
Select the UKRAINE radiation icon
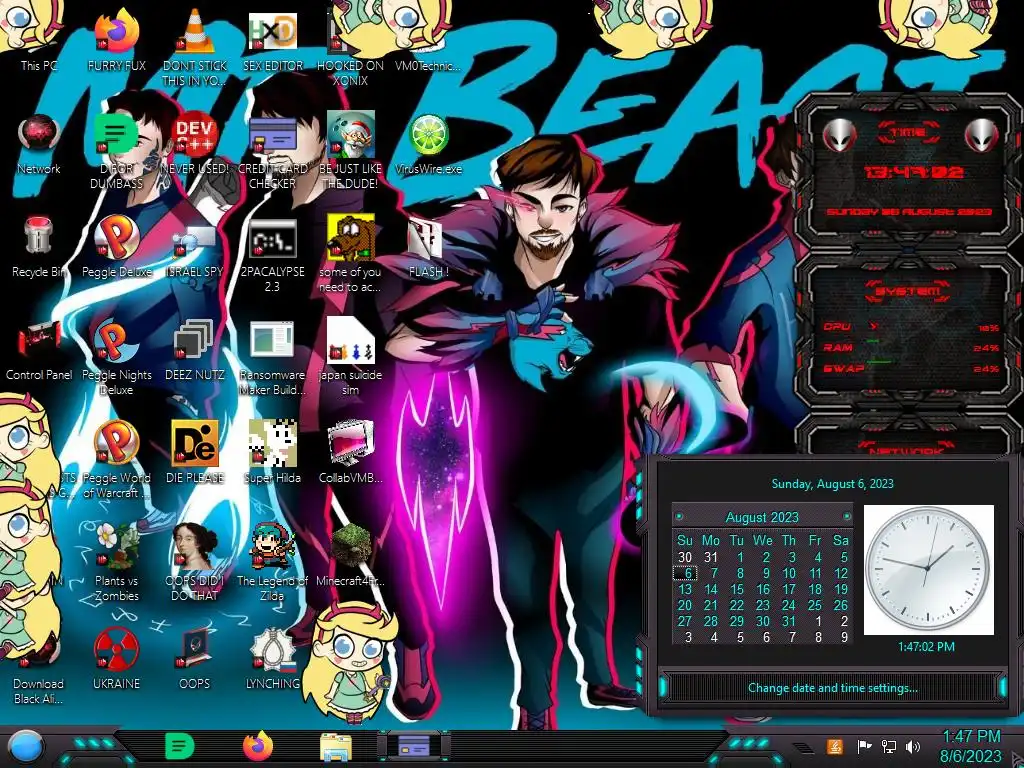[x=116, y=650]
